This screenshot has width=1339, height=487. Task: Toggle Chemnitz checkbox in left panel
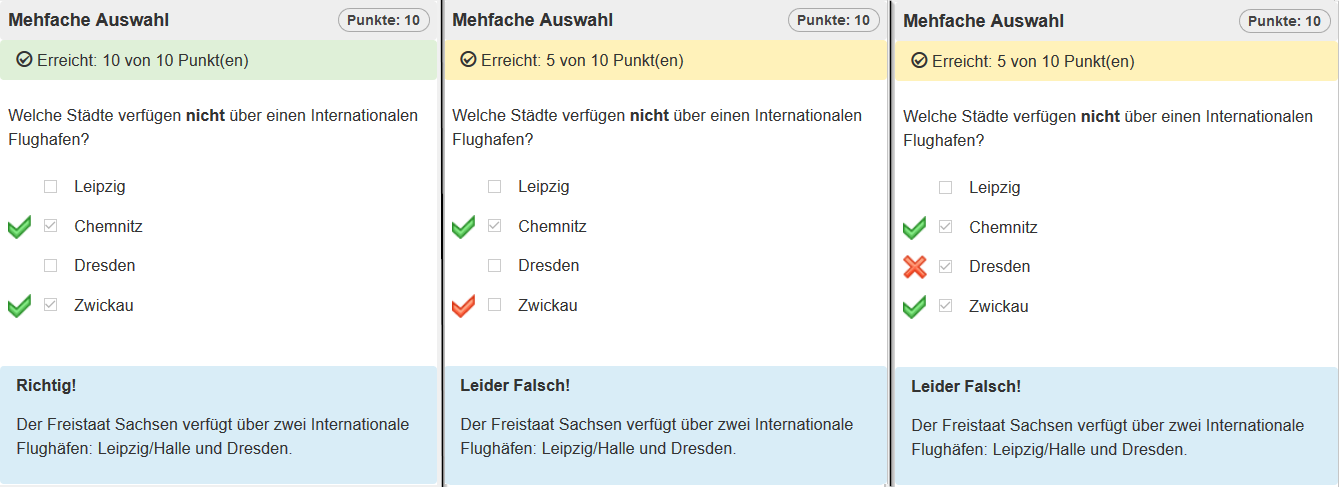coord(50,226)
